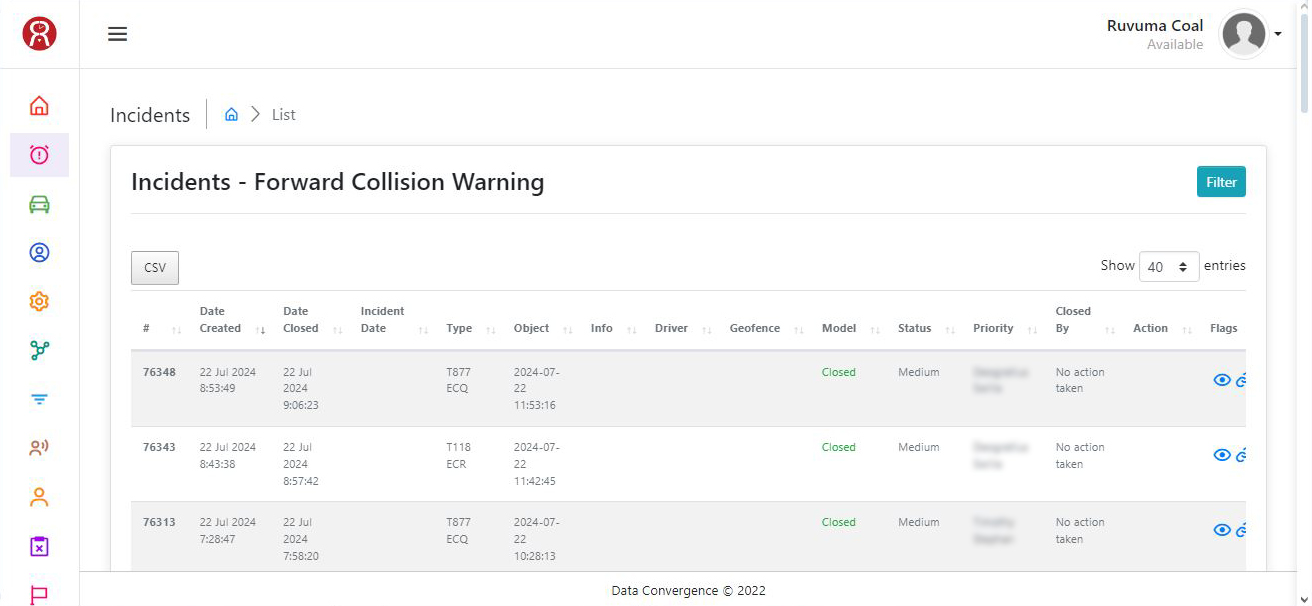Open the Show entries count dropdown
The height and width of the screenshot is (606, 1312).
click(1168, 267)
